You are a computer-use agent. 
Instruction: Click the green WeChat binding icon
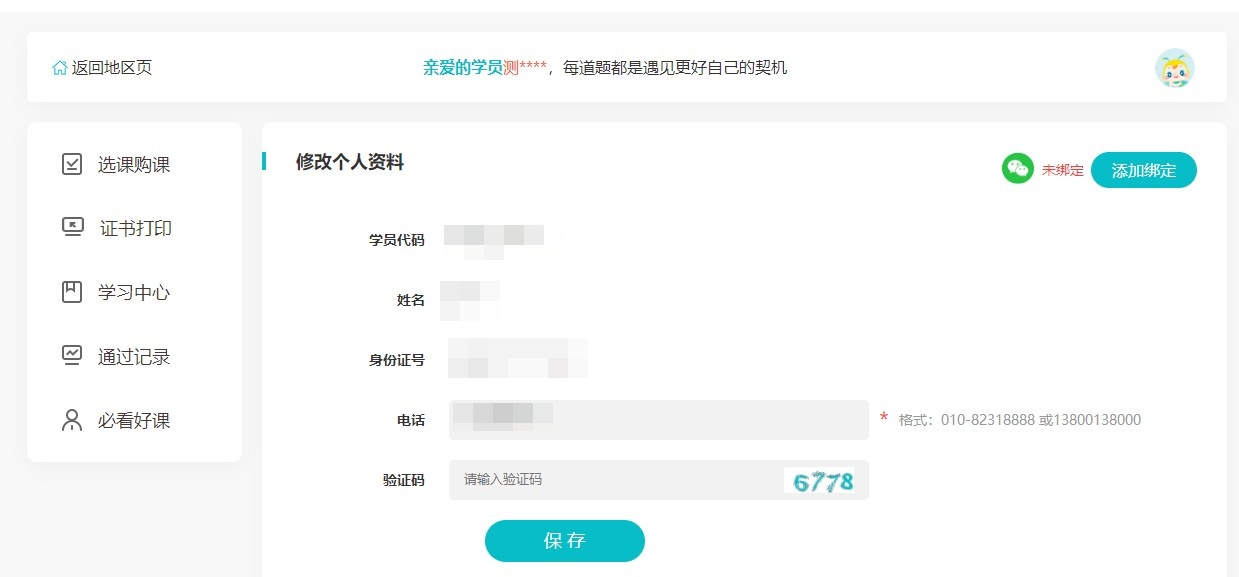tap(1016, 169)
